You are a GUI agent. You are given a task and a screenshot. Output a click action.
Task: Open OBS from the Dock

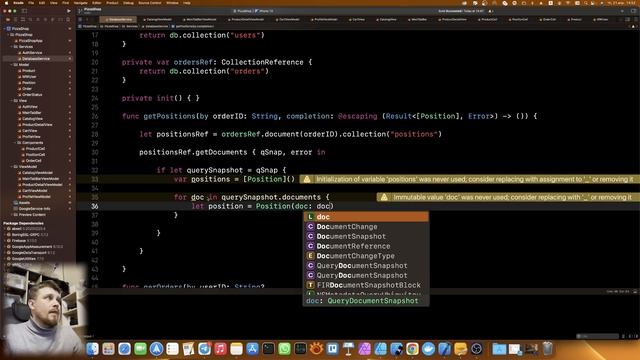pos(476,349)
